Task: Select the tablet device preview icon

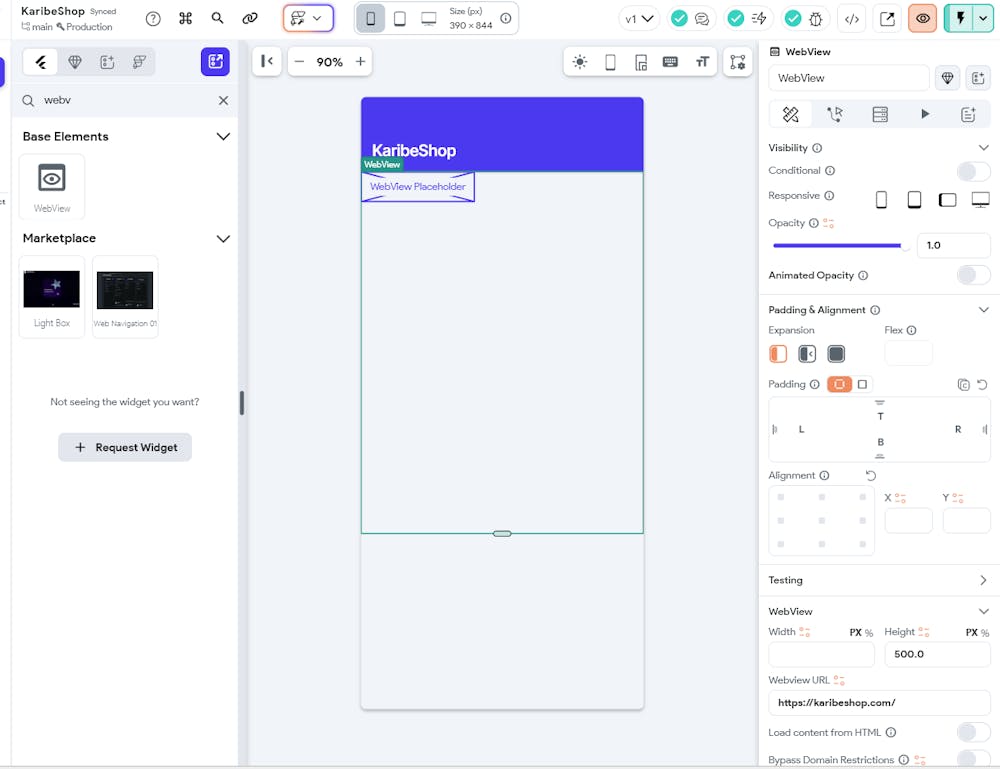Action: 400,18
